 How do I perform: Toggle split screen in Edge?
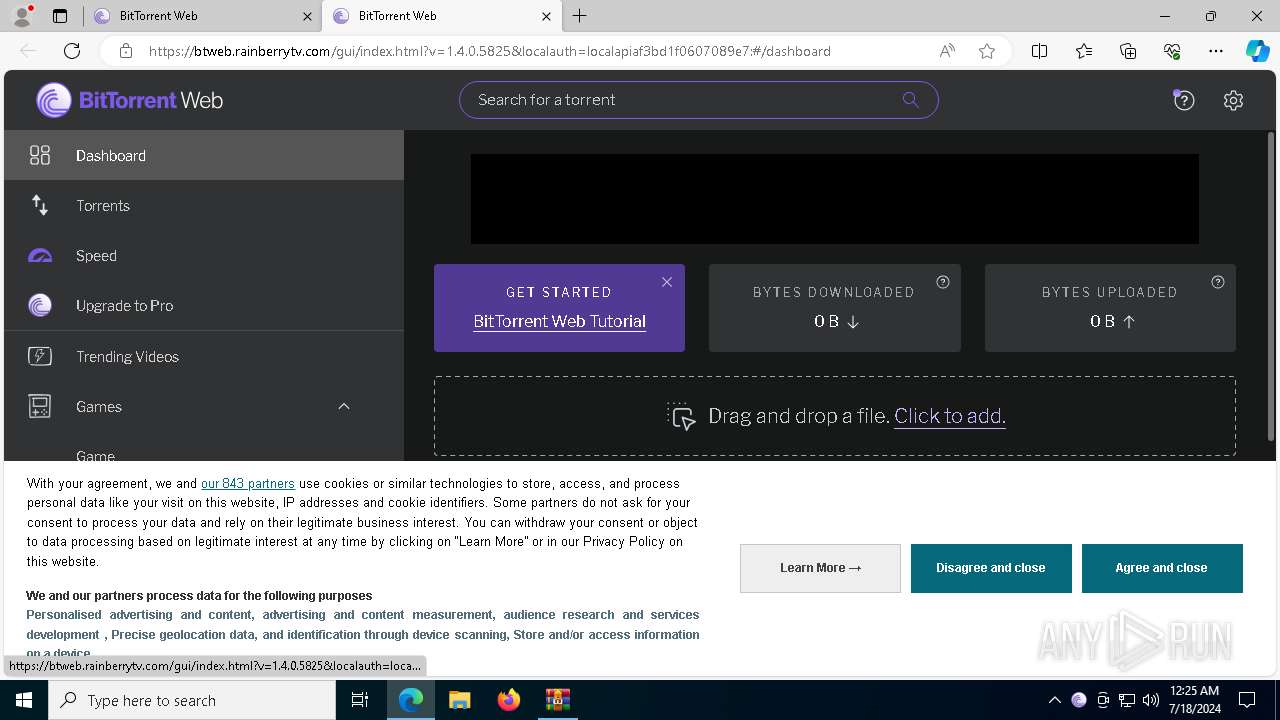(x=1039, y=51)
